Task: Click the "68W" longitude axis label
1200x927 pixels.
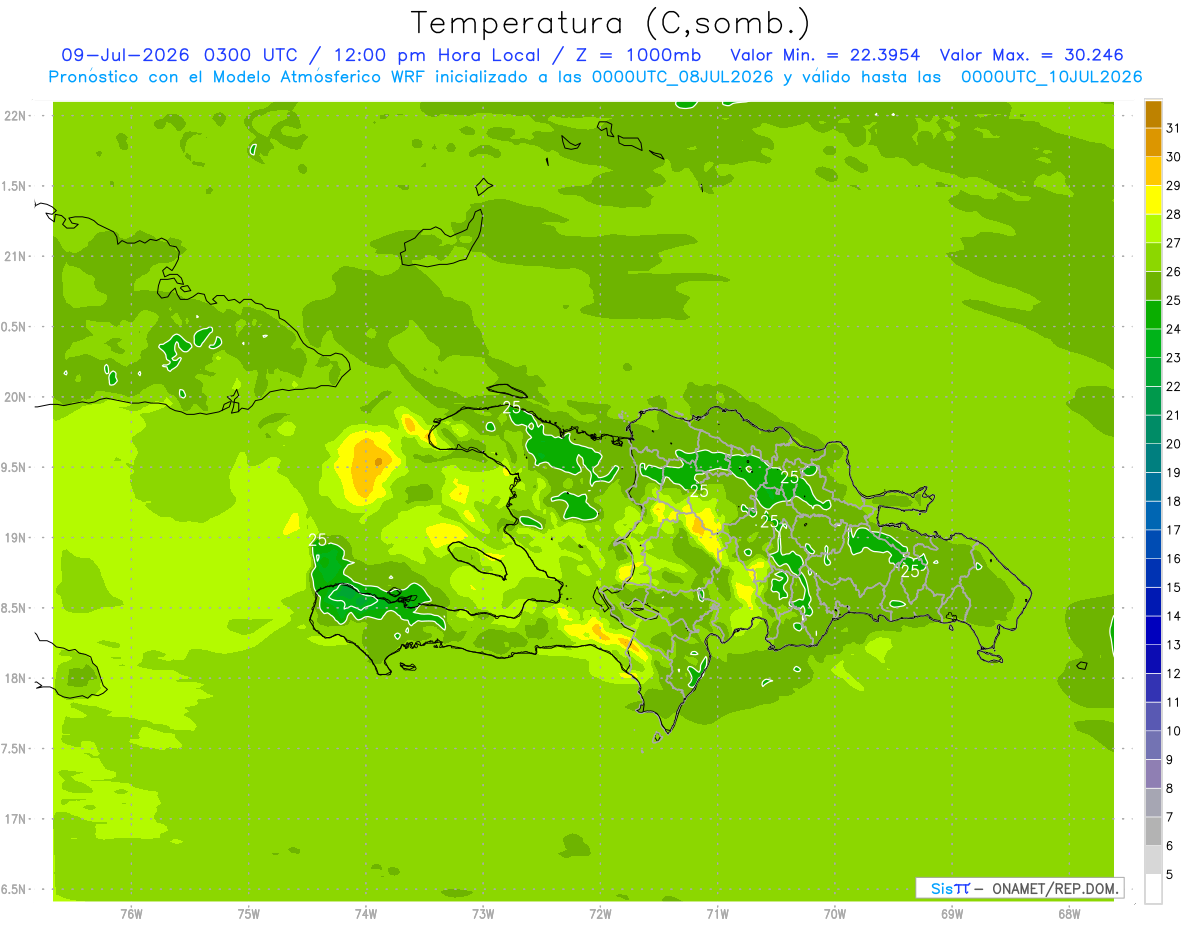Action: (x=1069, y=914)
